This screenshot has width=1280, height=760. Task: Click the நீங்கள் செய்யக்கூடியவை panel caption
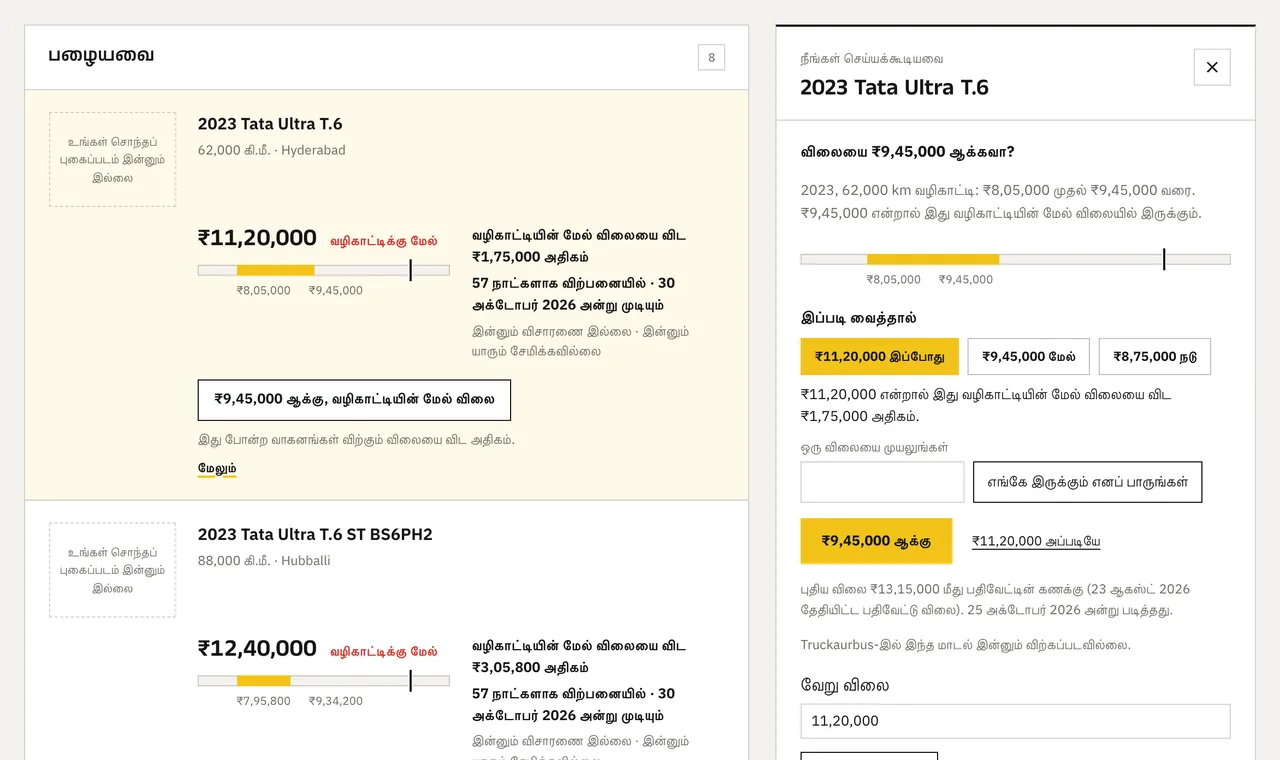click(872, 59)
